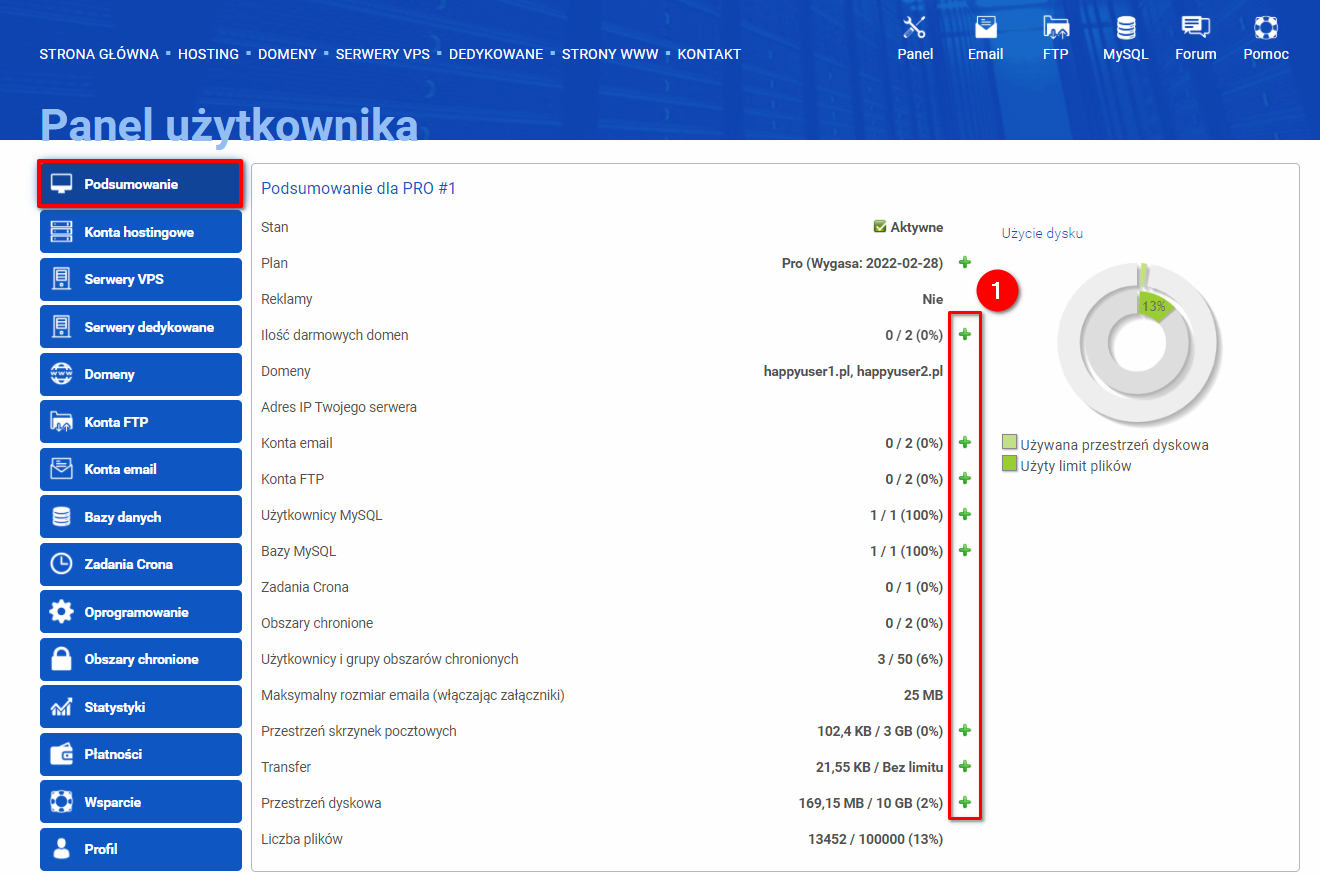Click the 13452 / 100000 (13%) value
Viewport: 1320px width, 875px height.
pos(875,839)
